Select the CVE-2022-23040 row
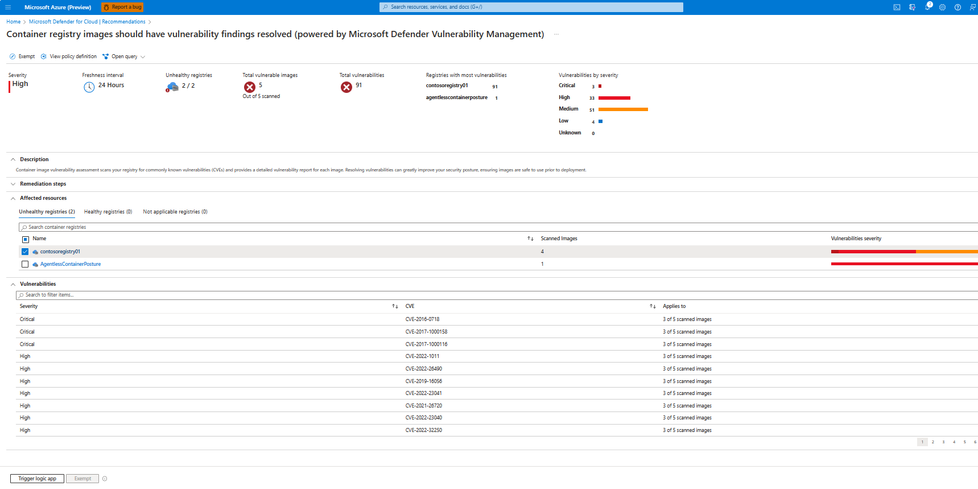 tap(498, 418)
